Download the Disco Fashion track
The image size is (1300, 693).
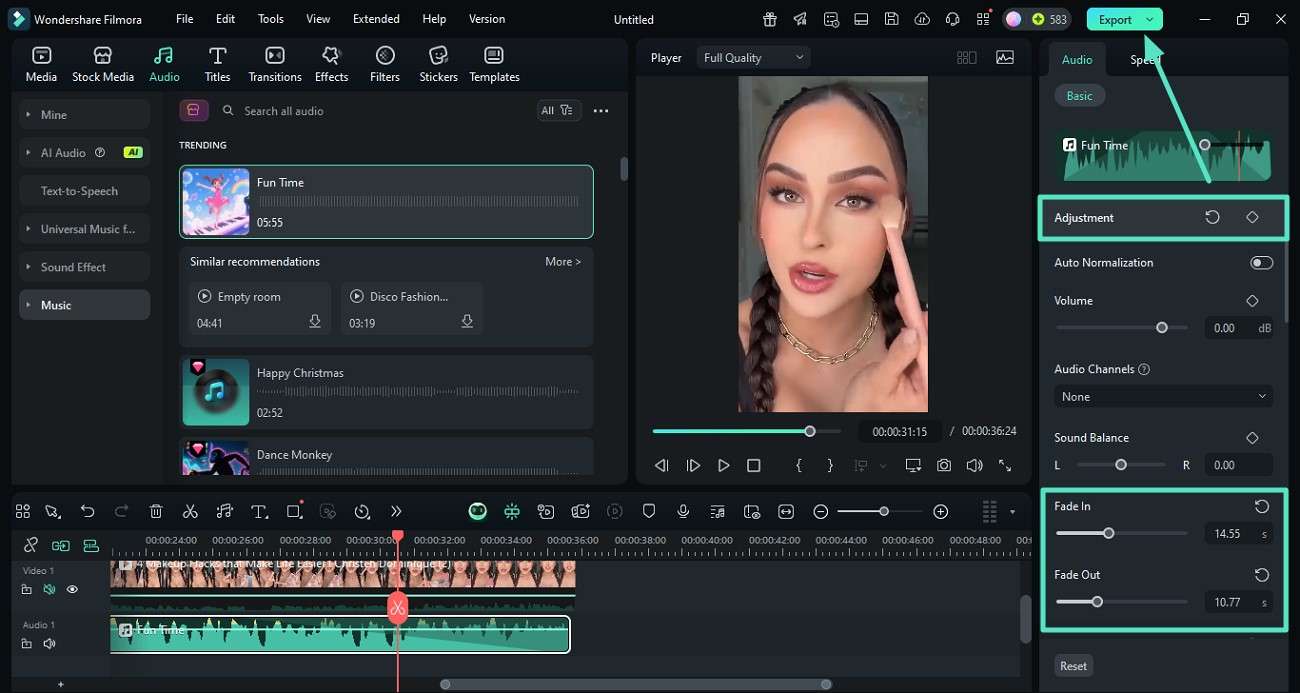467,322
